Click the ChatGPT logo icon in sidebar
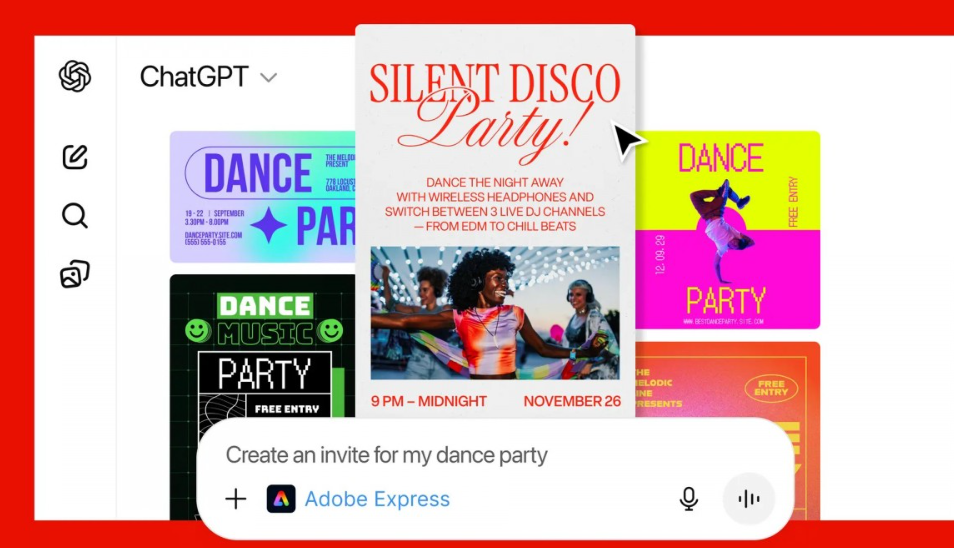Image resolution: width=954 pixels, height=548 pixels. click(75, 77)
